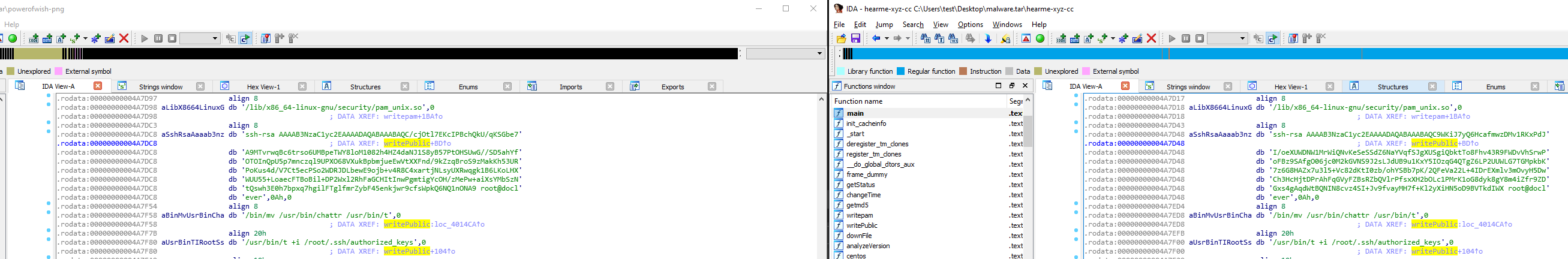Toggle the highlighted green-arrow C icon in hearme-xyz-cc
This screenshot has width=1568, height=259.
pyautogui.click(x=1272, y=38)
